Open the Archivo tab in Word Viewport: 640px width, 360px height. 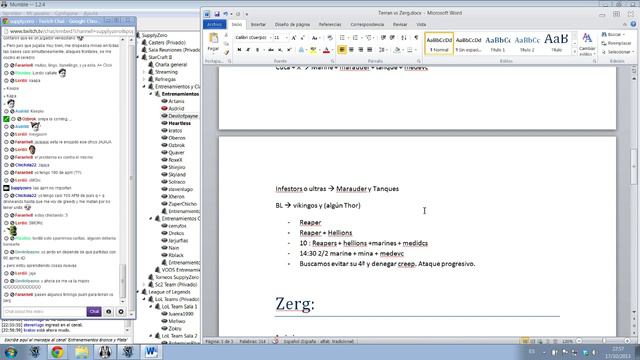214,24
